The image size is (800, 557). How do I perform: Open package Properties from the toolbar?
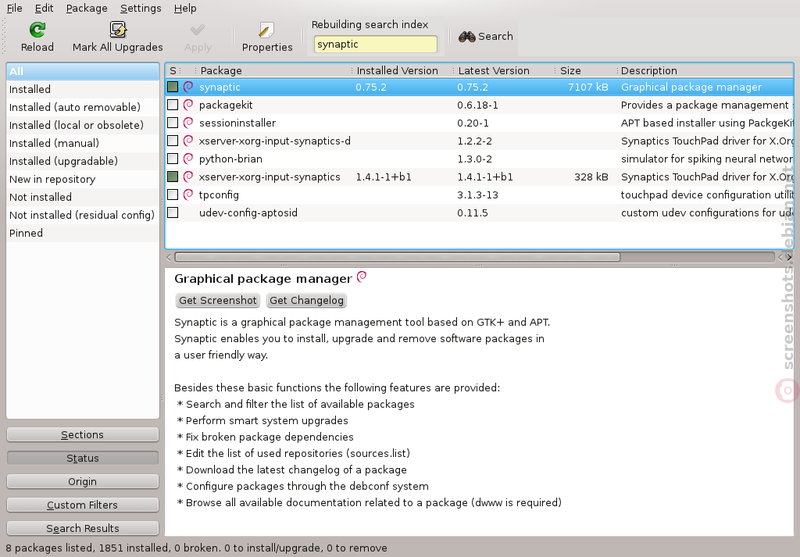click(267, 37)
